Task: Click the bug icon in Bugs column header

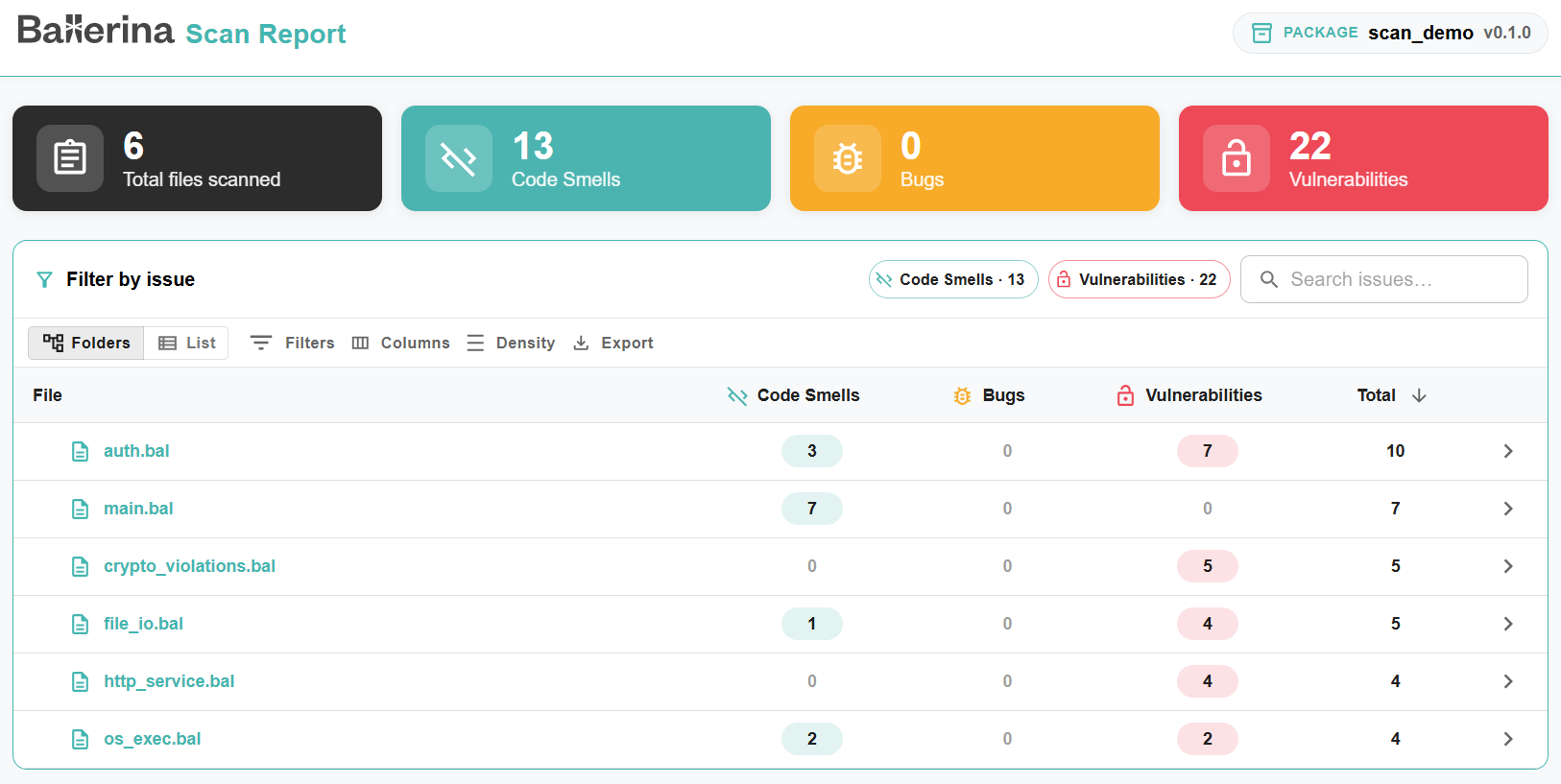Action: [x=962, y=395]
